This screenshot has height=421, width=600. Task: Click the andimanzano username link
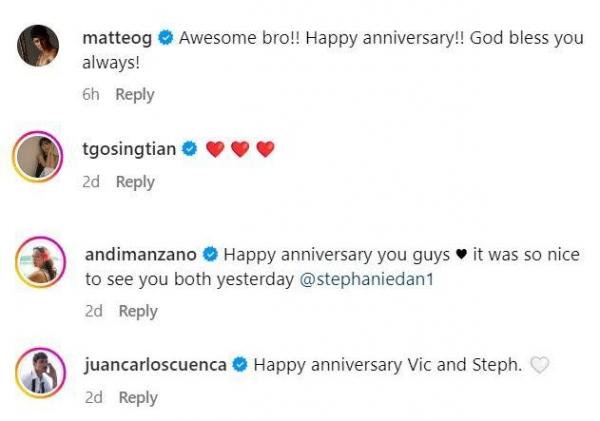141,254
